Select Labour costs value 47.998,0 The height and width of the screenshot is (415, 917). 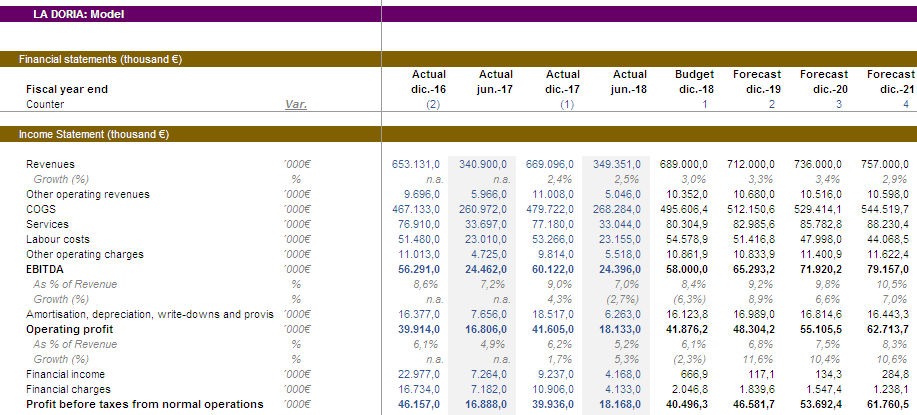coord(821,239)
